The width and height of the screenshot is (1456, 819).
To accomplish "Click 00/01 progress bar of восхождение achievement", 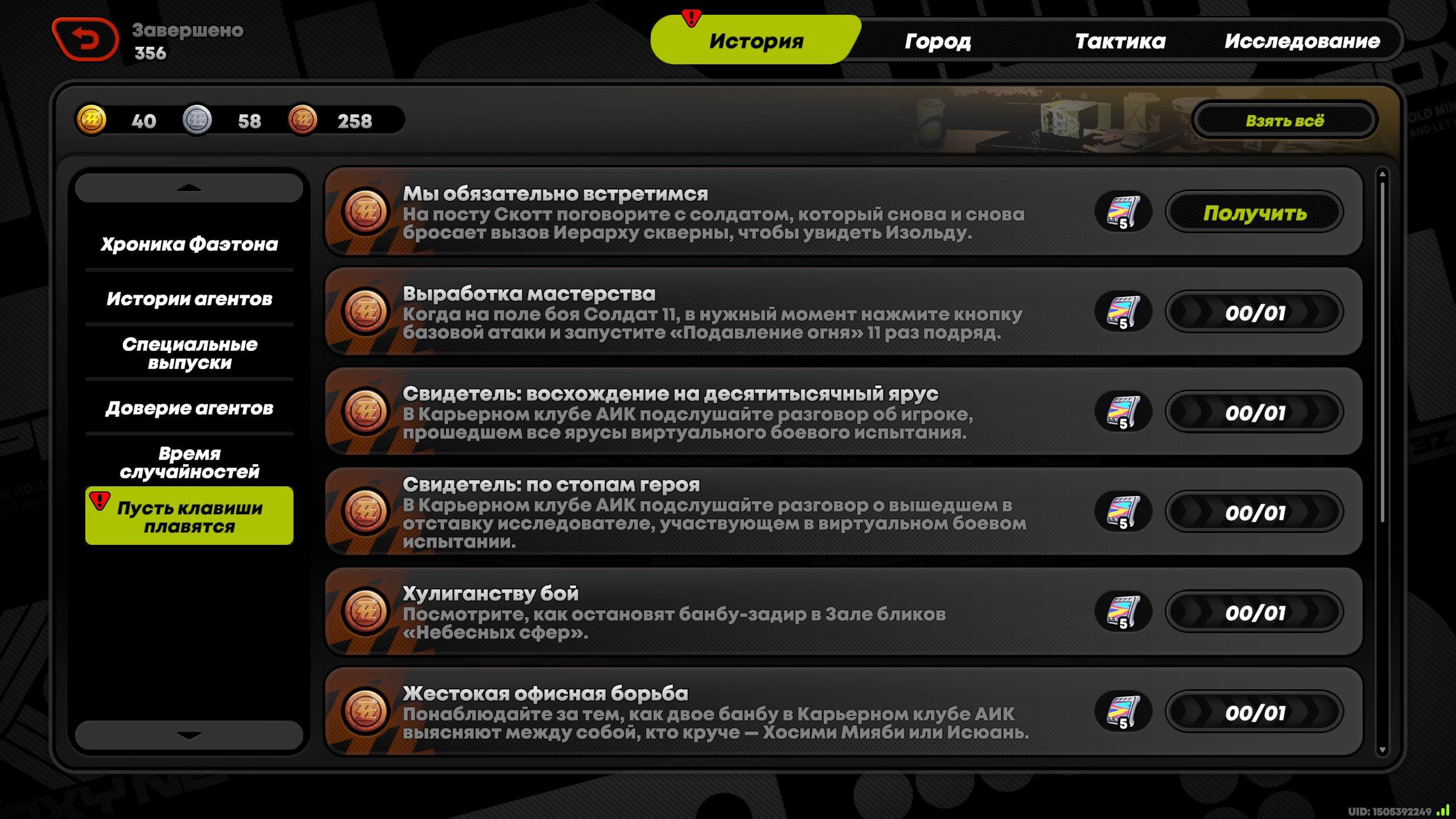I will pyautogui.click(x=1255, y=412).
